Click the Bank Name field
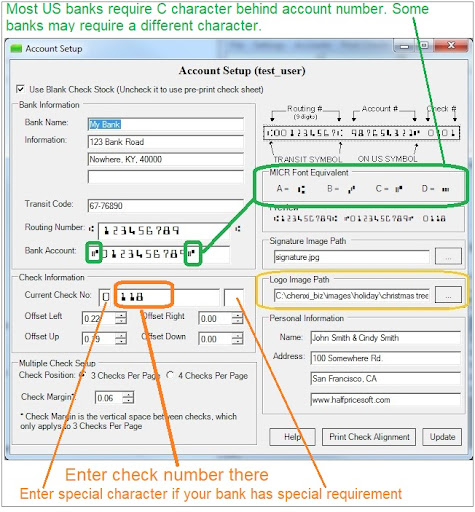The width and height of the screenshot is (475, 512). pos(166,124)
